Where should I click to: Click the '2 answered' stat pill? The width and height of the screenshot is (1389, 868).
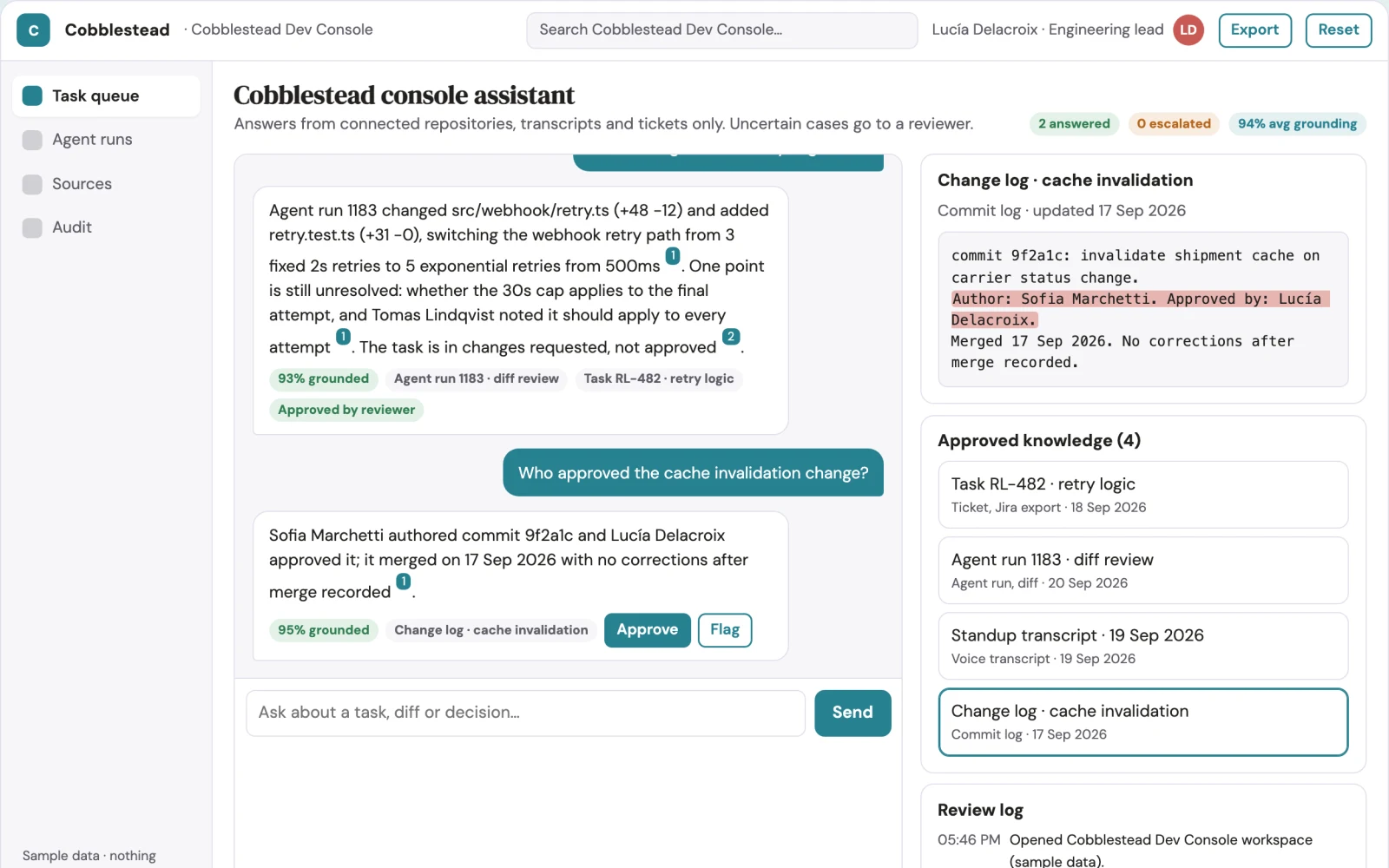[x=1074, y=124]
